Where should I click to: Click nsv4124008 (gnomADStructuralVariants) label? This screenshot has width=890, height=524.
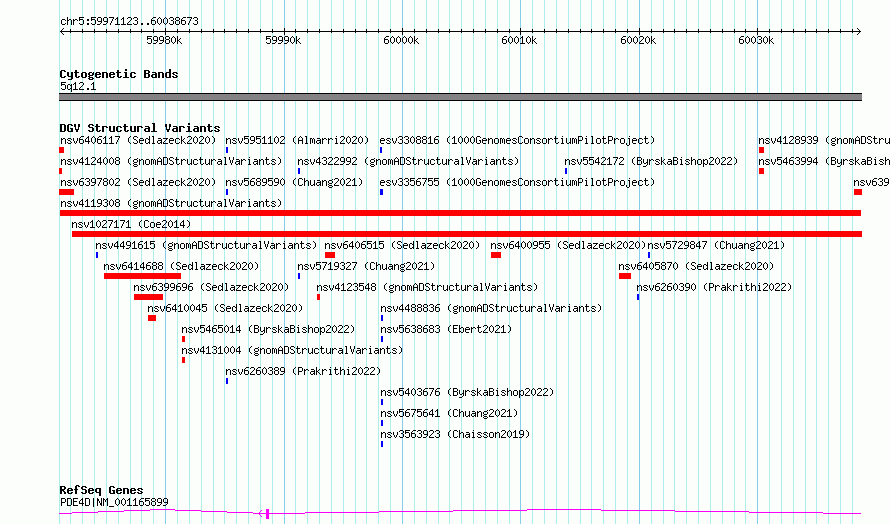[171, 161]
